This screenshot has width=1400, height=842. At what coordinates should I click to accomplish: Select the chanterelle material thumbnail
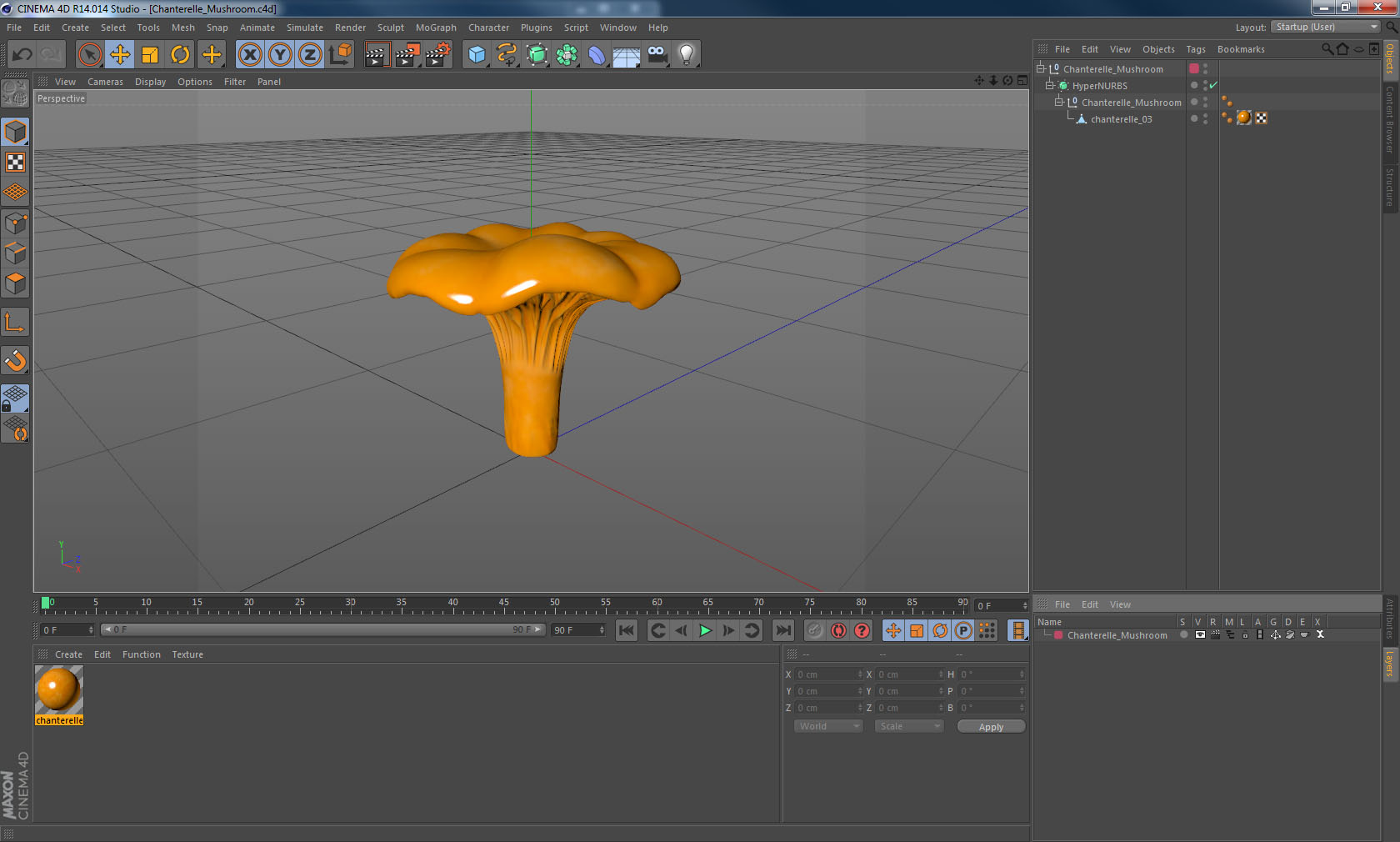(x=58, y=689)
